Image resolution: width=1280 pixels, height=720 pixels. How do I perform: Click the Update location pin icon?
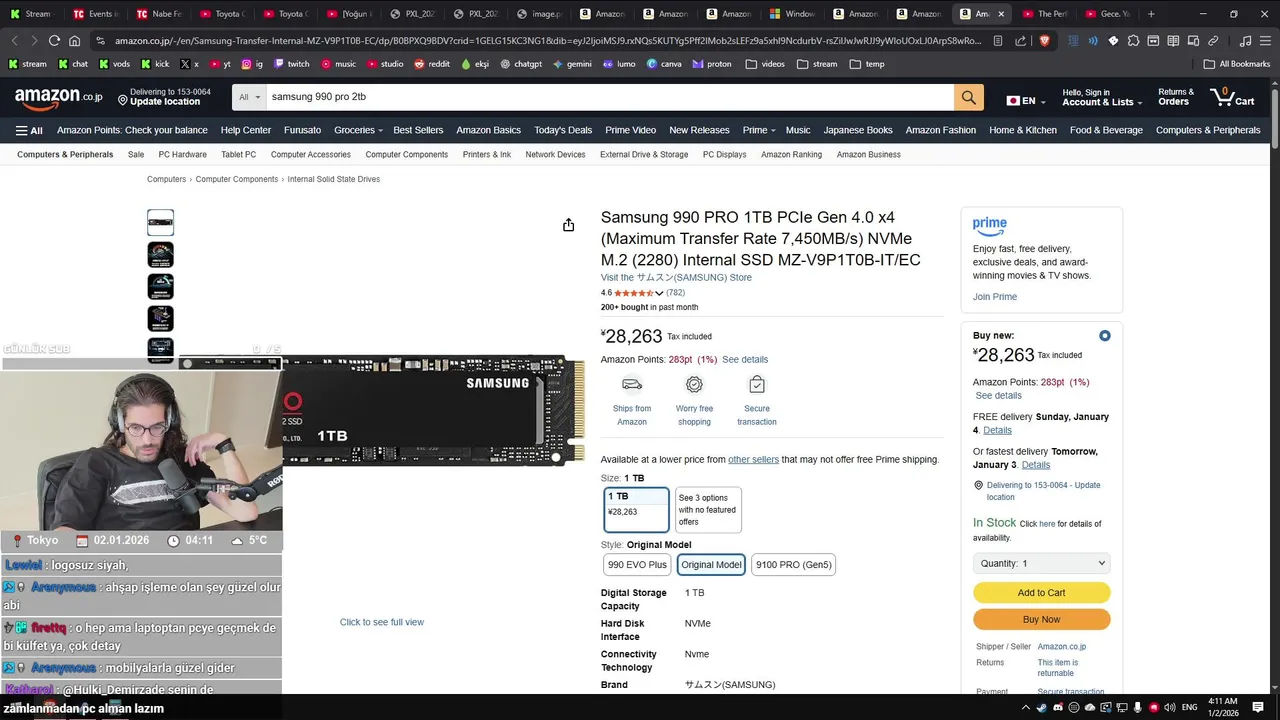[123, 101]
